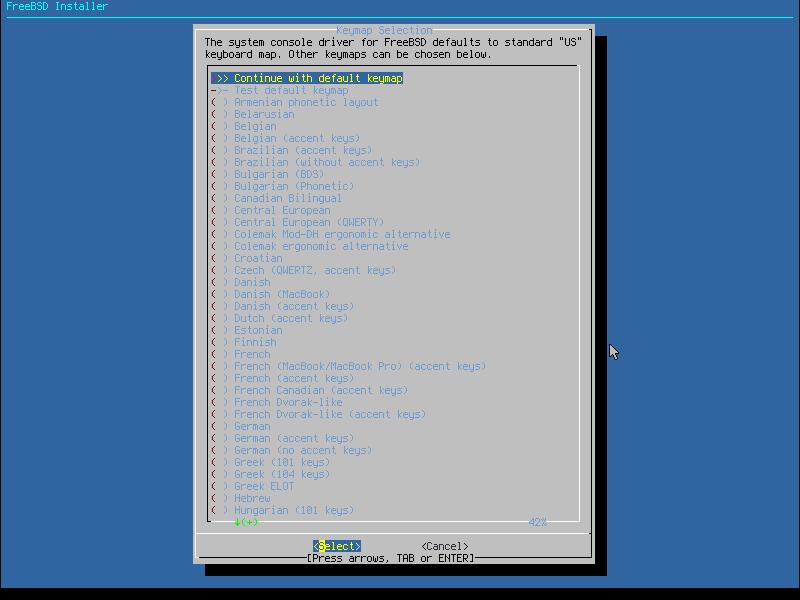The height and width of the screenshot is (600, 800).
Task: Click the 42% scroll position indicator
Action: [538, 522]
